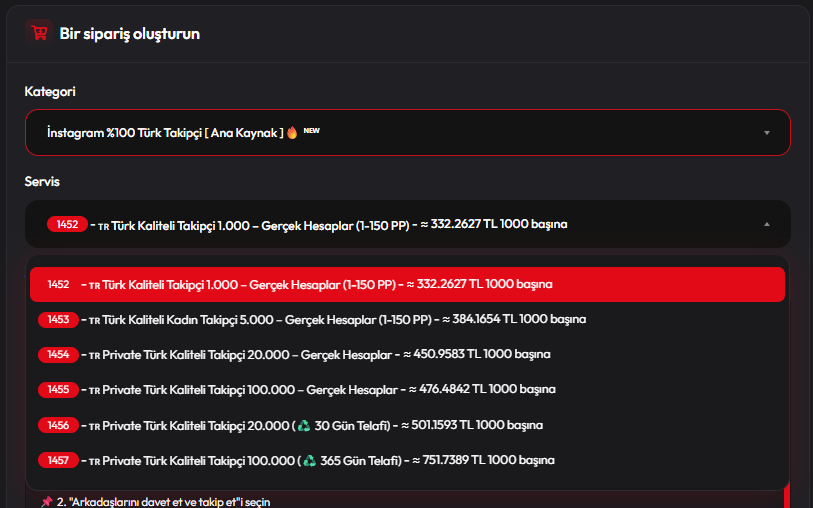Click the shopping cart icon in header
Screen dimensions: 813x508
pyautogui.click(x=39, y=32)
